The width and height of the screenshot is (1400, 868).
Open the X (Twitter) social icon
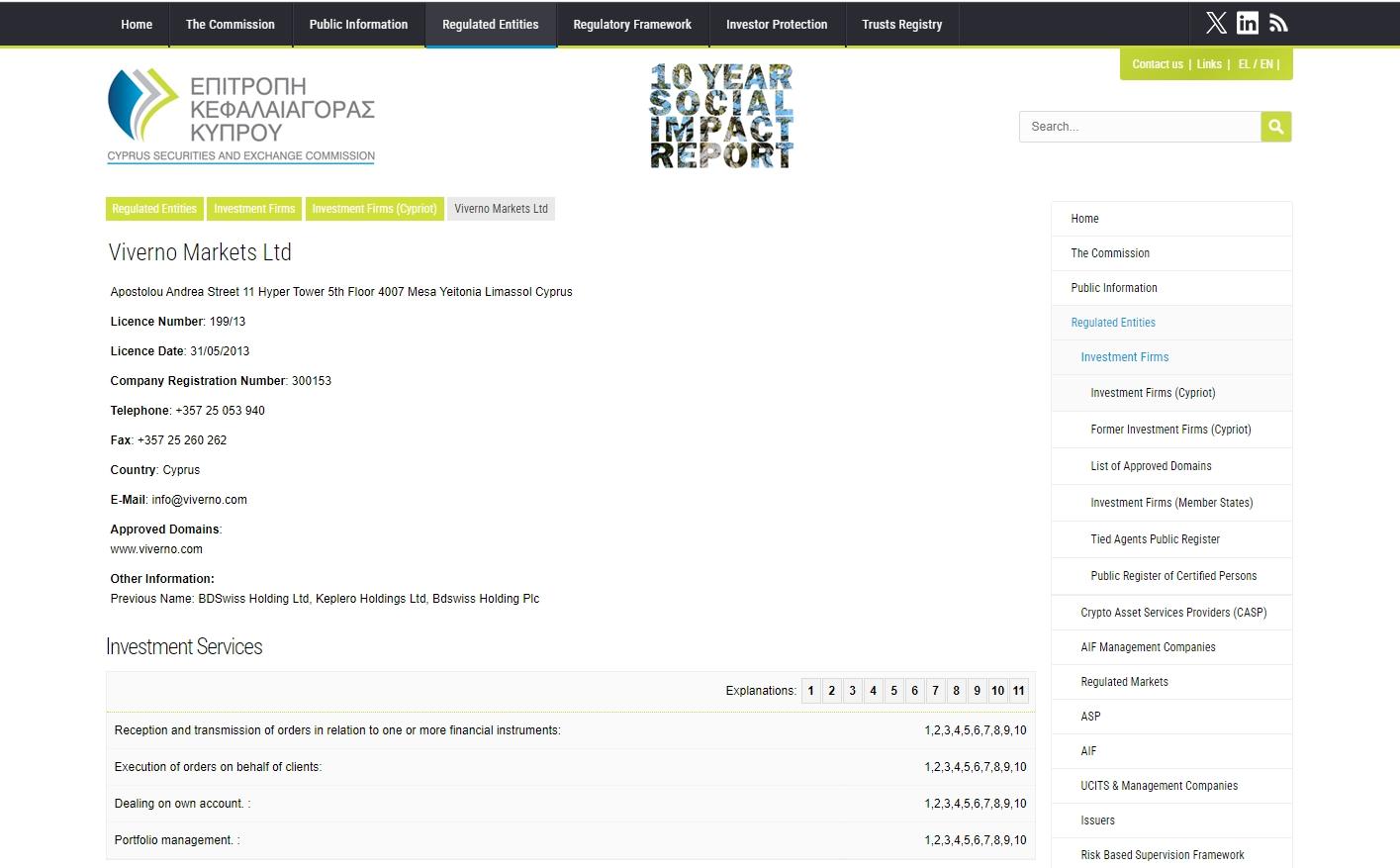(1216, 23)
